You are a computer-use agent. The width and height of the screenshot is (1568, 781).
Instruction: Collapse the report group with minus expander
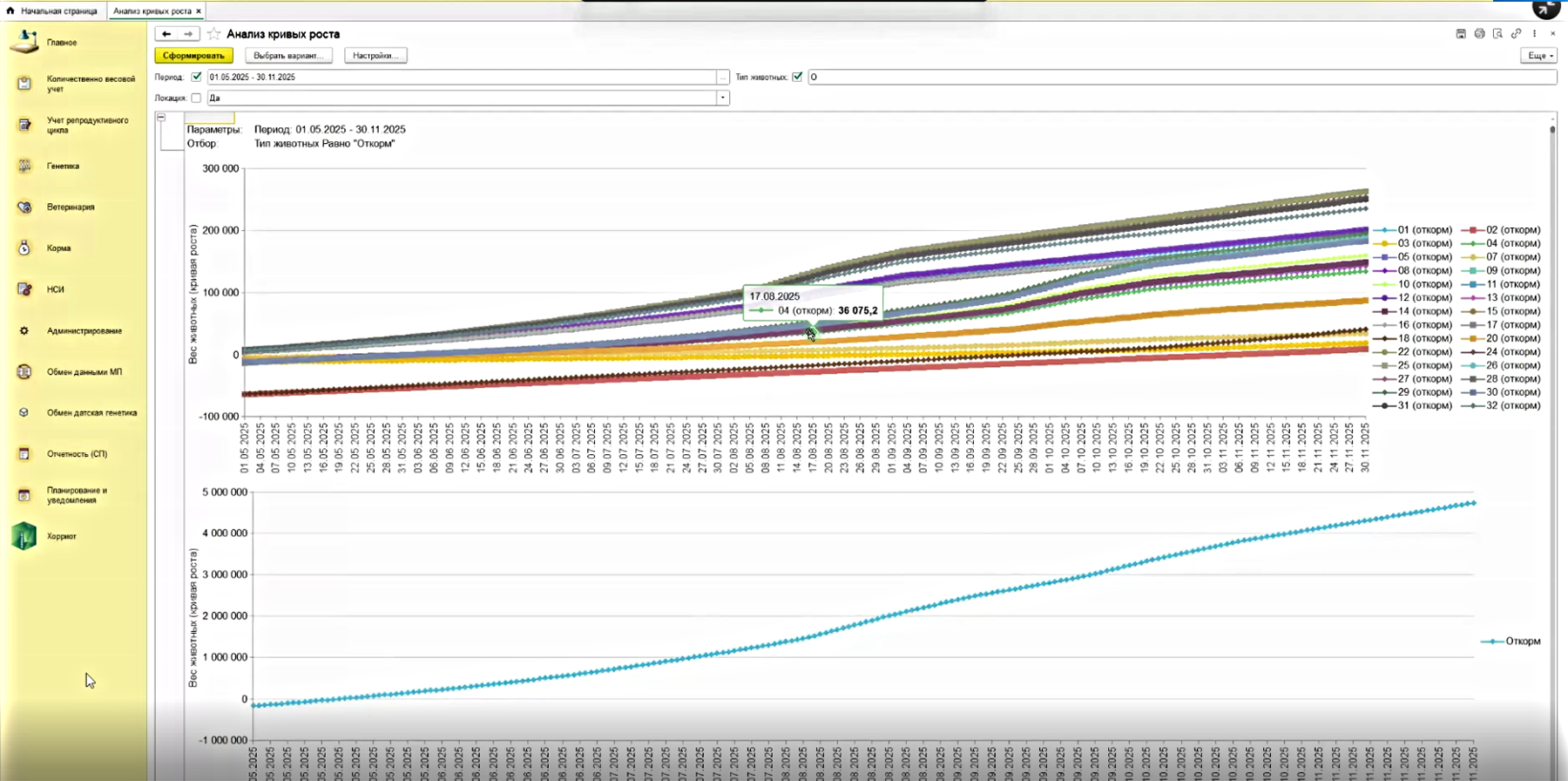pos(161,118)
